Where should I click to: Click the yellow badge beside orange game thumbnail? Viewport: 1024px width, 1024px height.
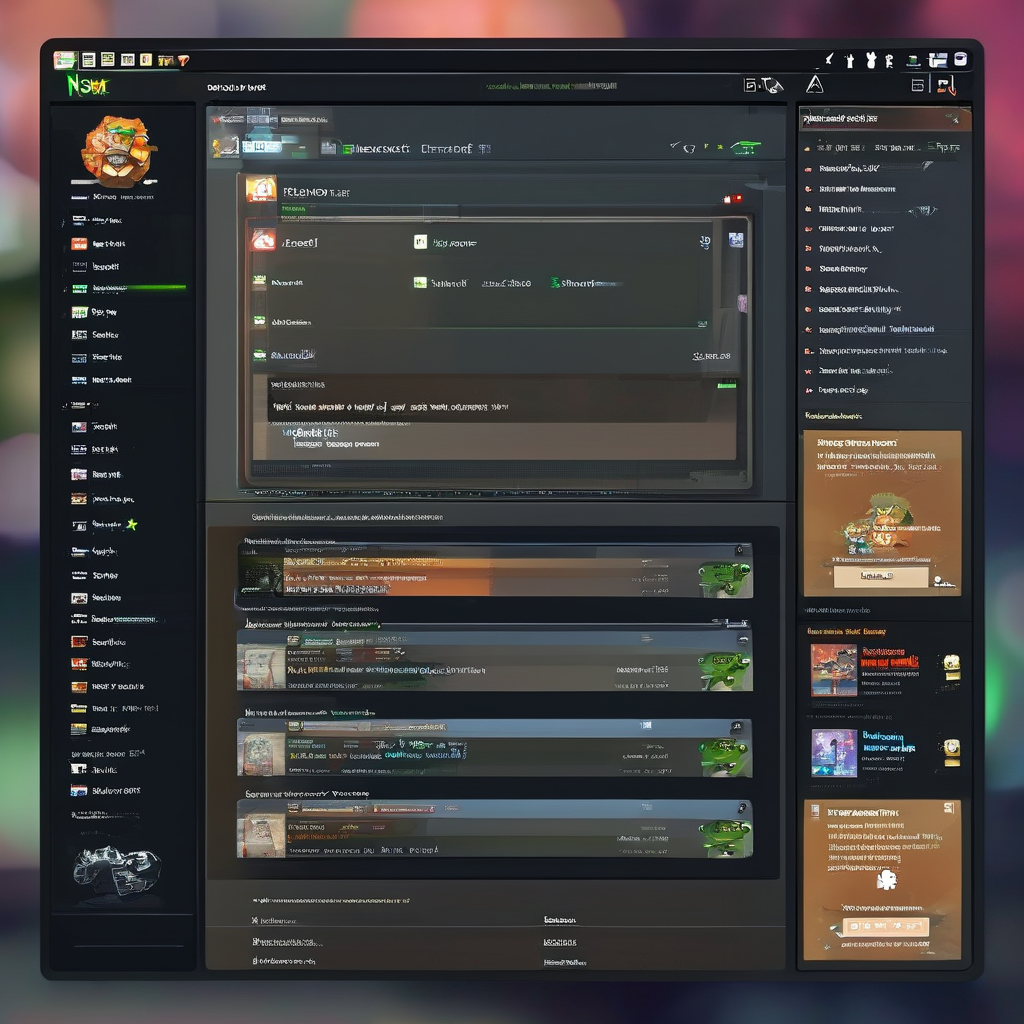click(x=950, y=667)
